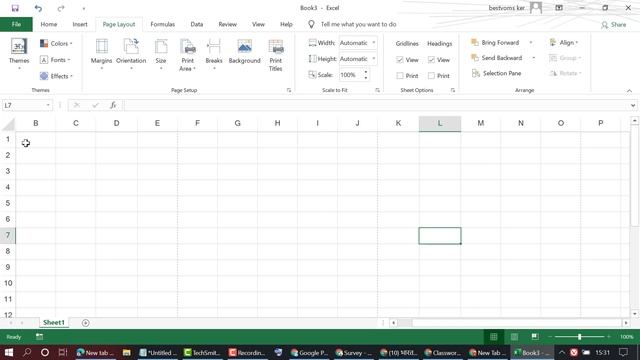640x360 pixels.
Task: Switch to Page Layout view in status bar
Action: point(514,337)
